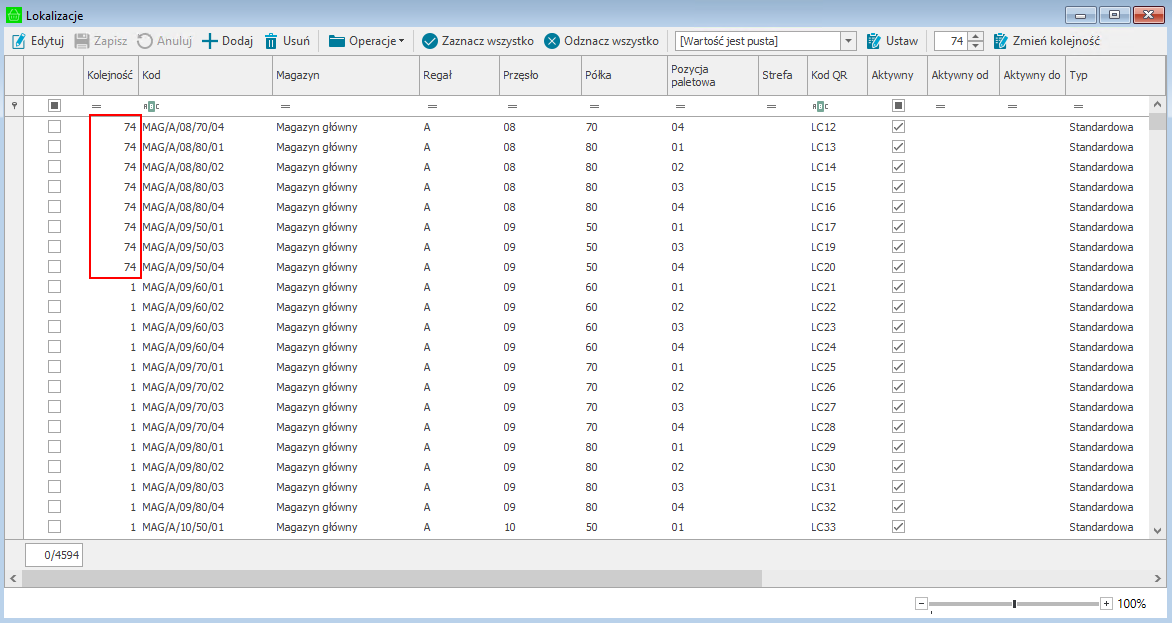Increase the order number spinner value

click(x=976, y=36)
